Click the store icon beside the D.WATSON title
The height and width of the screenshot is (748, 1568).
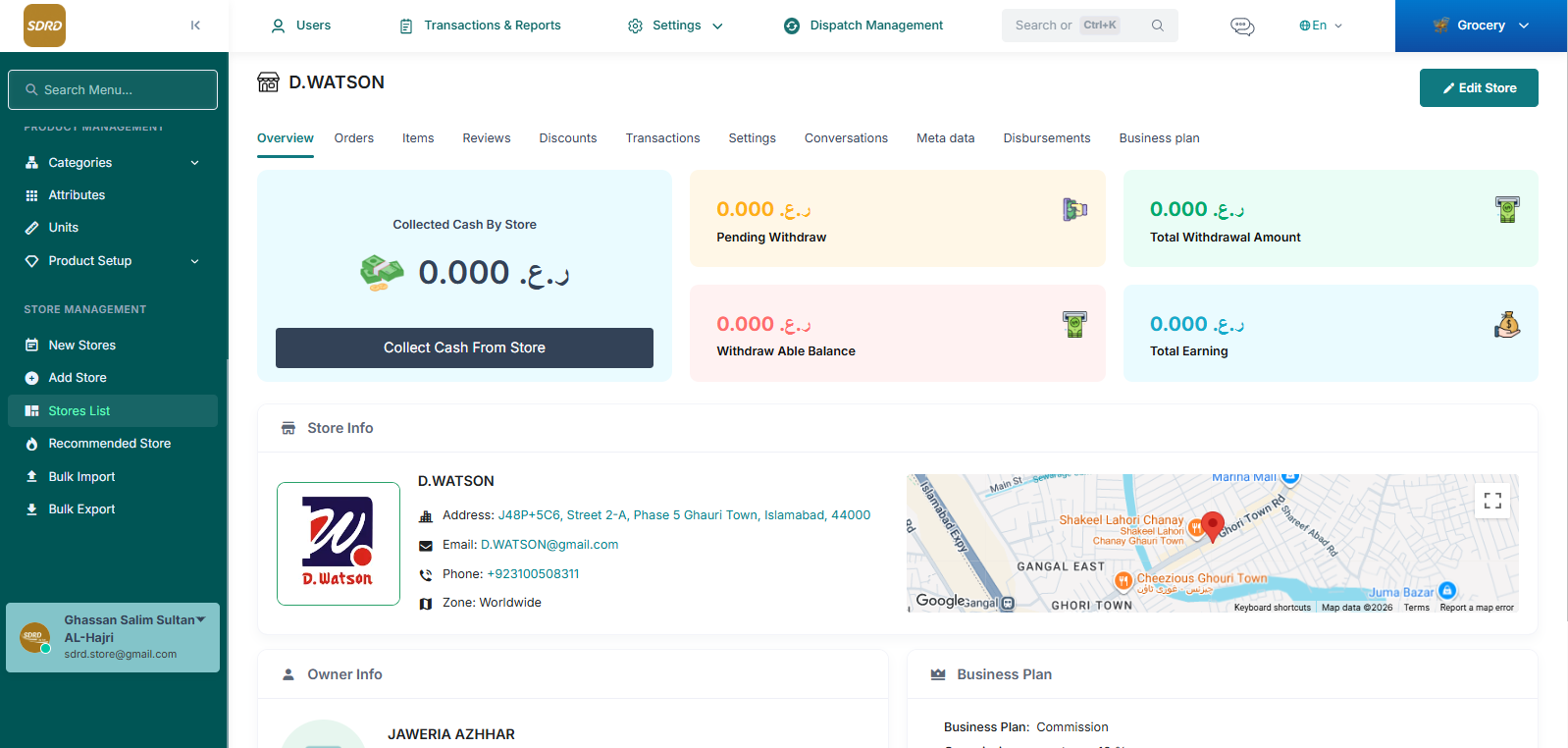coord(268,82)
